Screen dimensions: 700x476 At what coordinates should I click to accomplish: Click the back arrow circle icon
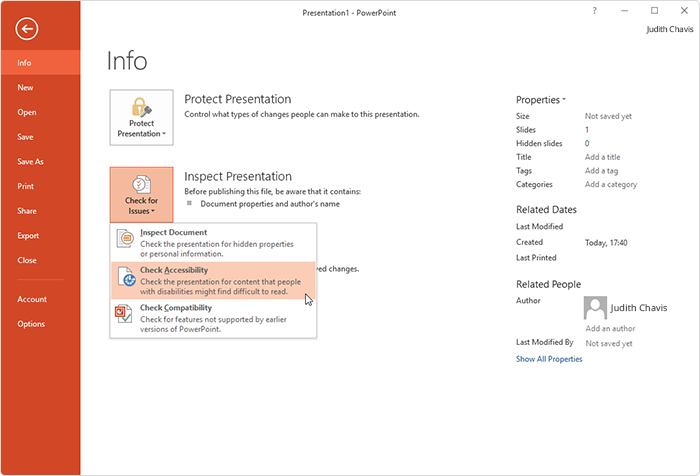27,29
